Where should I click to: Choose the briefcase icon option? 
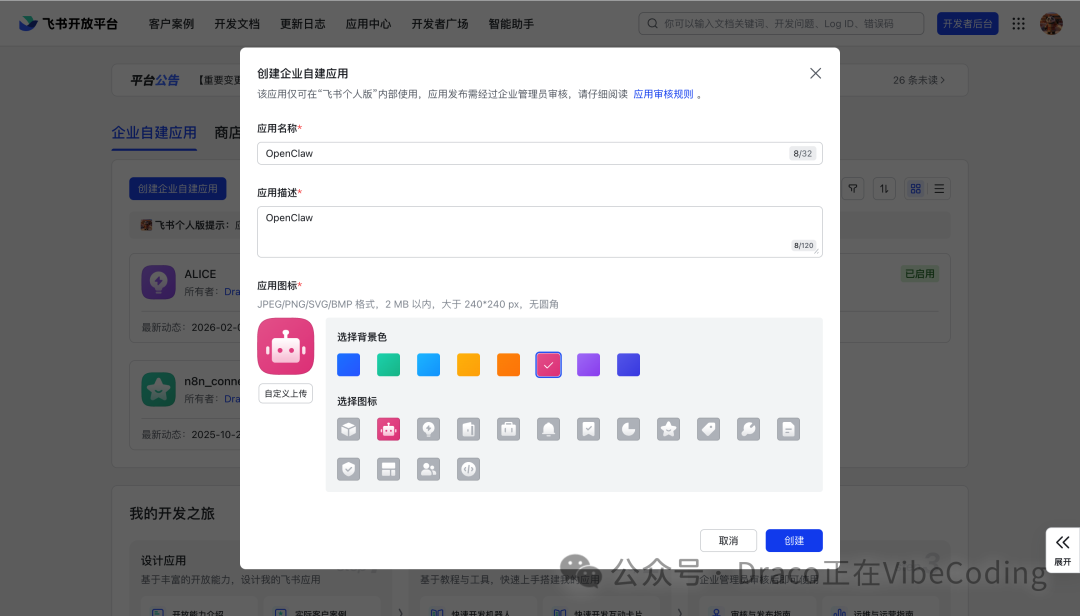(509, 428)
